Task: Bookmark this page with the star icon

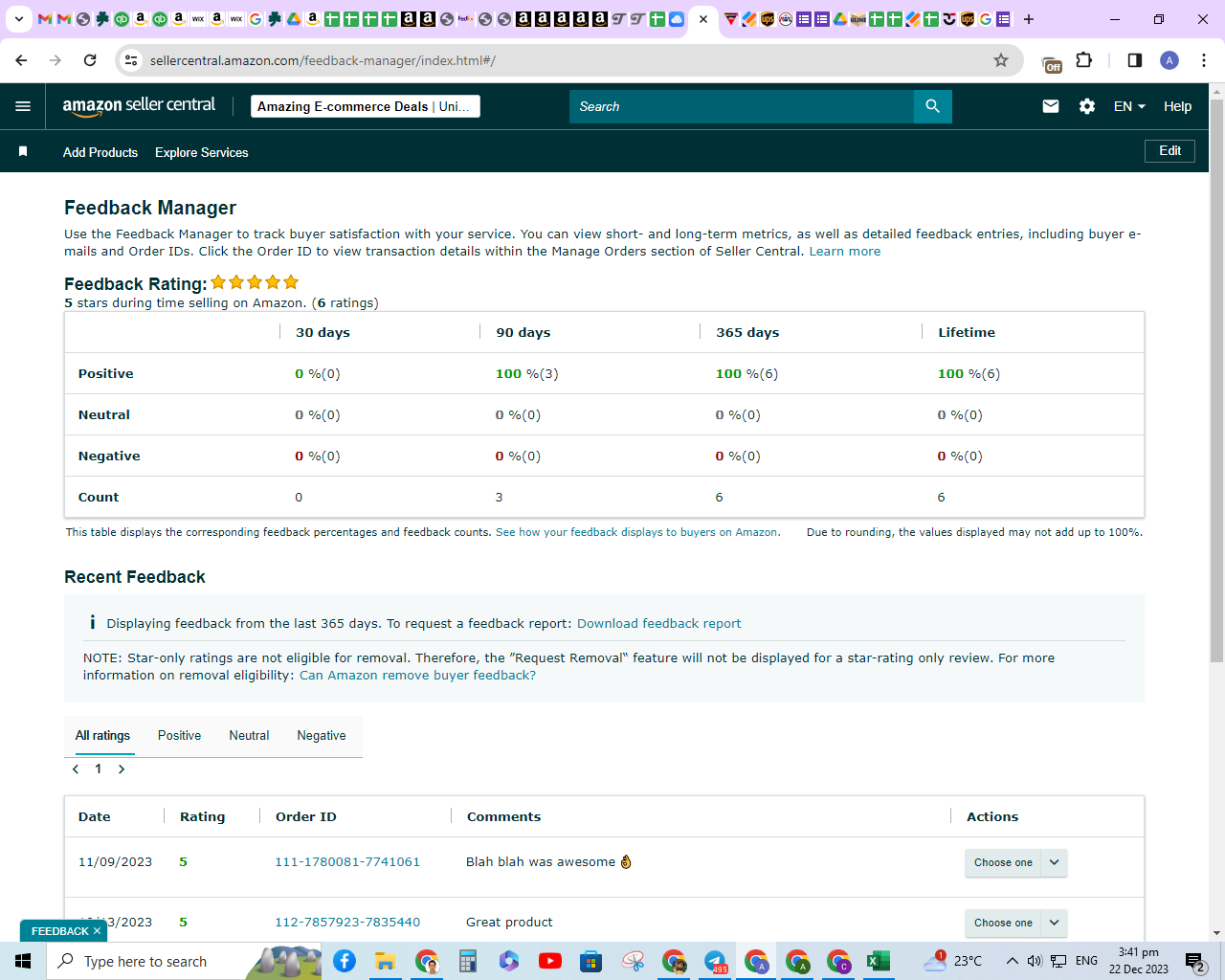Action: pyautogui.click(x=1001, y=60)
